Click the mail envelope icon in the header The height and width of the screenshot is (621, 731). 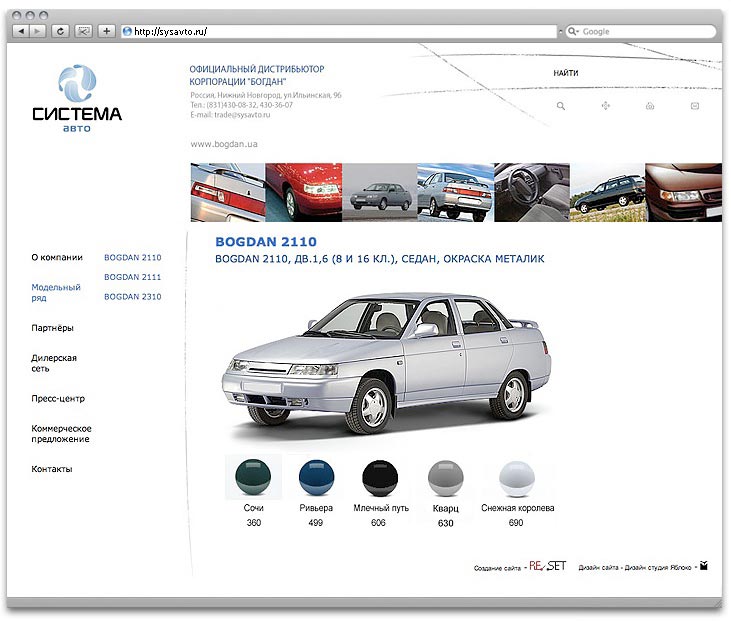695,106
